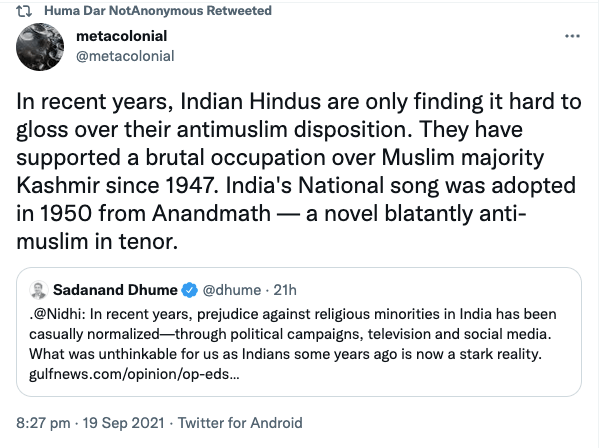The width and height of the screenshot is (601, 448).
Task: Click the @metacolonial handle
Action: tap(124, 58)
